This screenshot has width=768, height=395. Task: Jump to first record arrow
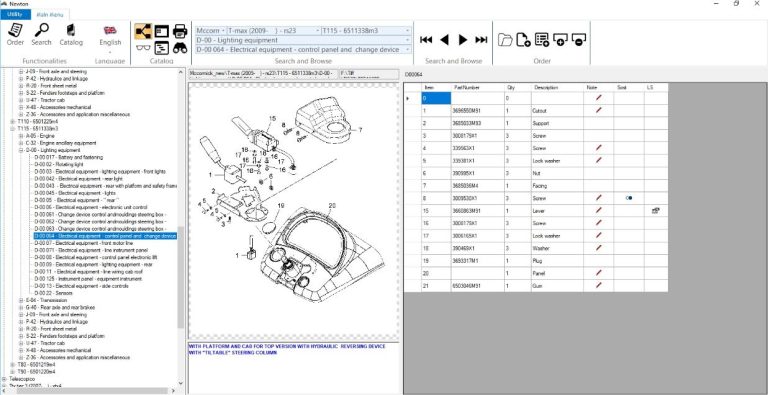[x=426, y=40]
